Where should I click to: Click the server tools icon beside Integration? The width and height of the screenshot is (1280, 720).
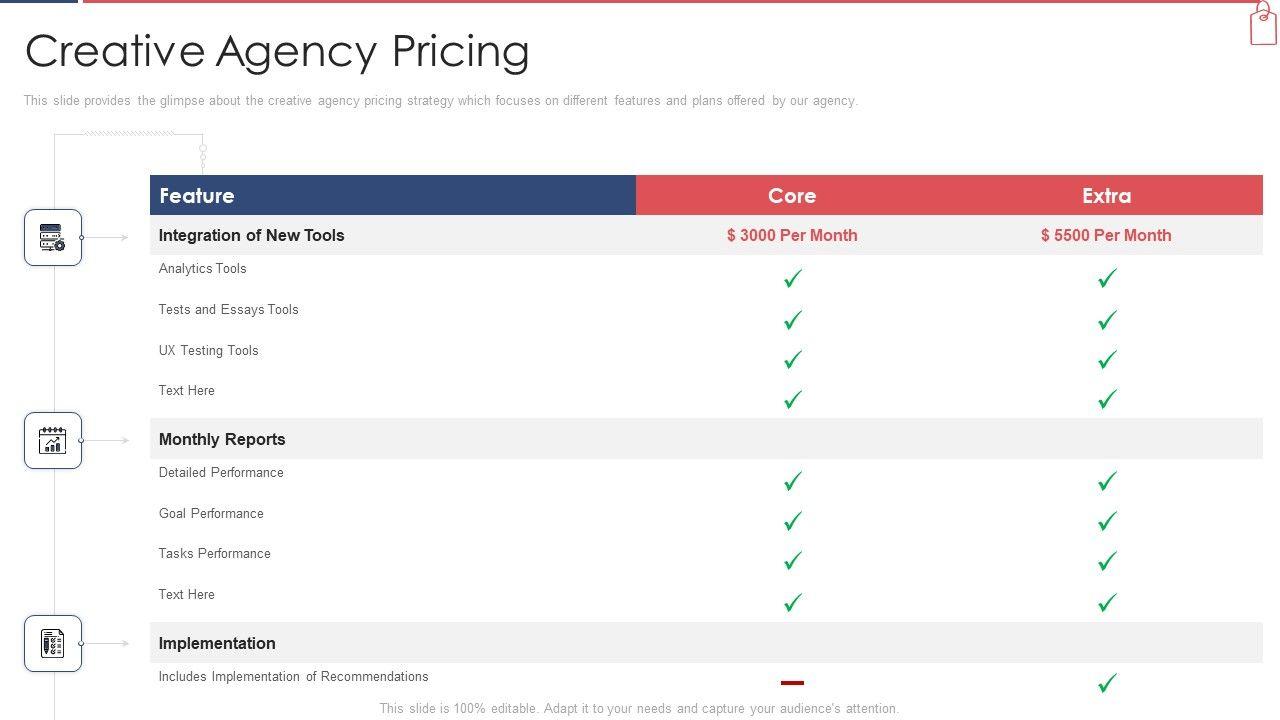point(52,238)
